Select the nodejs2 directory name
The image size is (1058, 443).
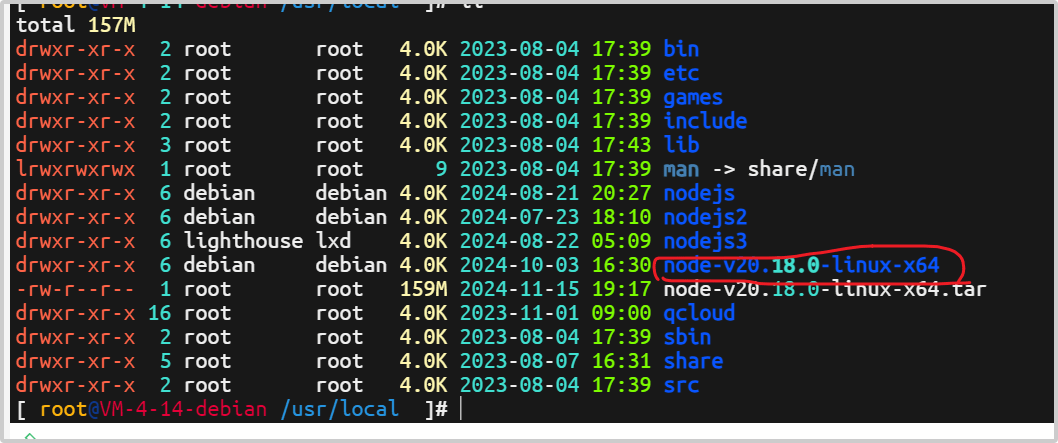click(705, 217)
